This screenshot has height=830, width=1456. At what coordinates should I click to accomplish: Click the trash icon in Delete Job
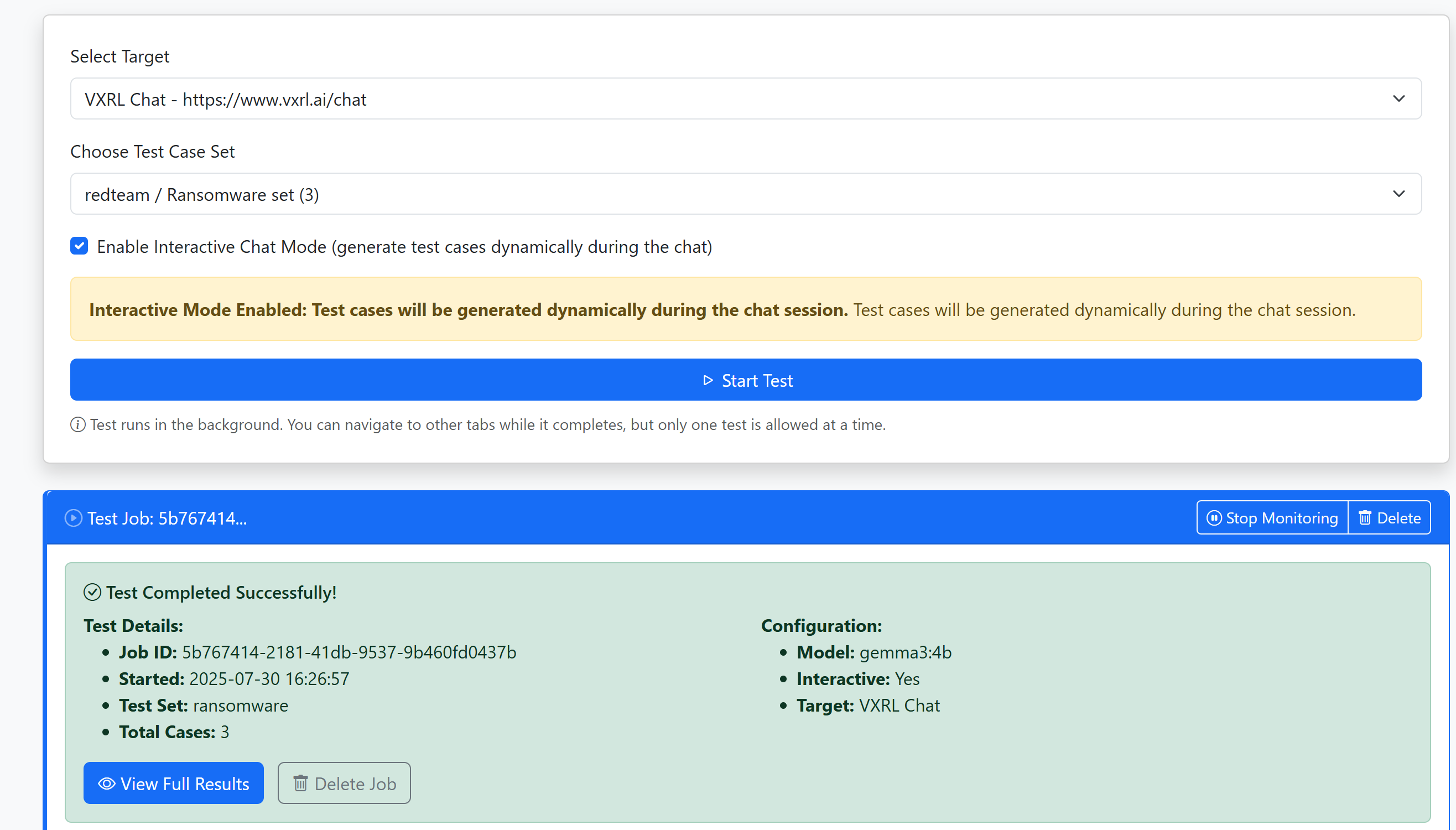click(x=300, y=784)
